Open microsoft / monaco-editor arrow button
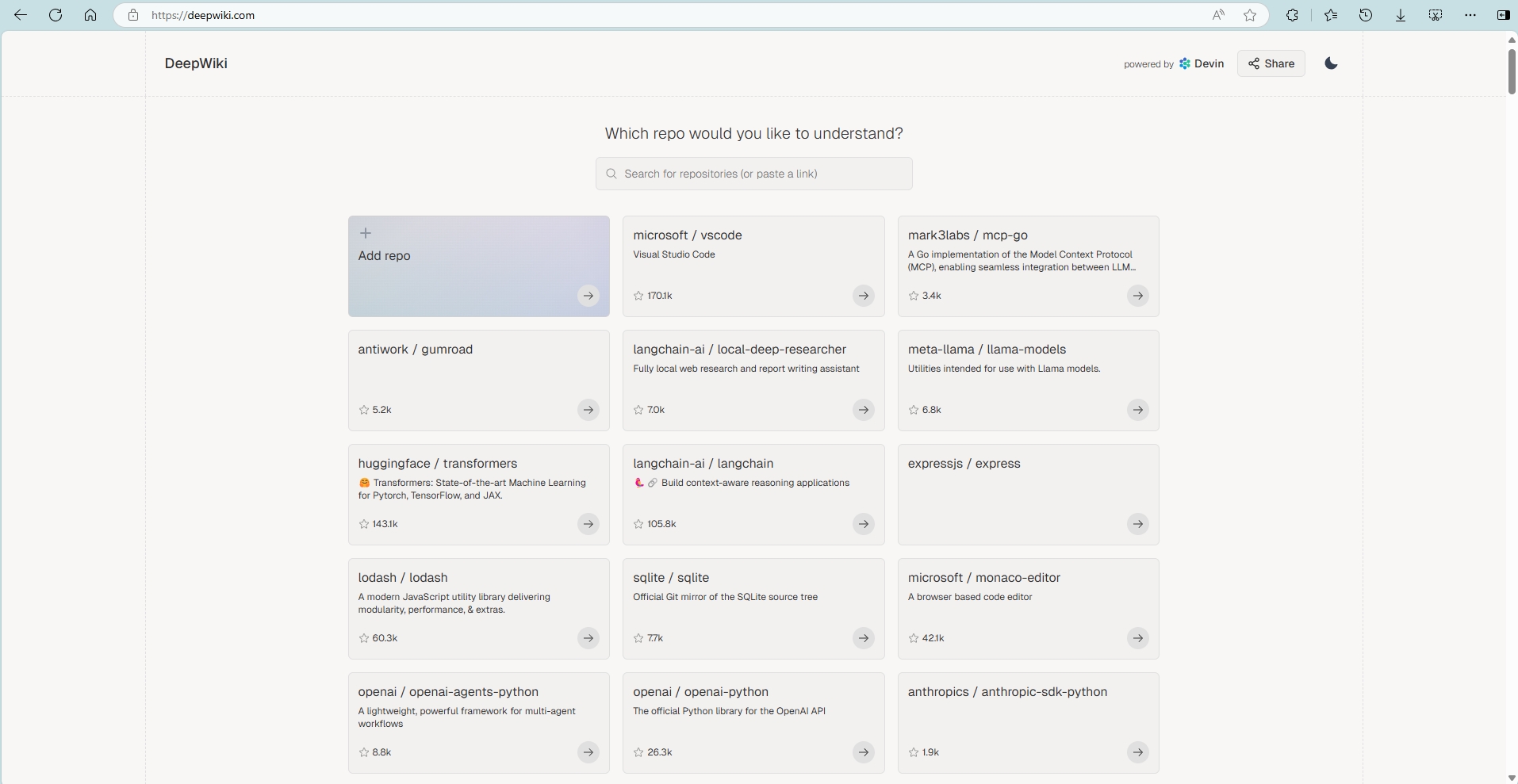 (x=1138, y=638)
